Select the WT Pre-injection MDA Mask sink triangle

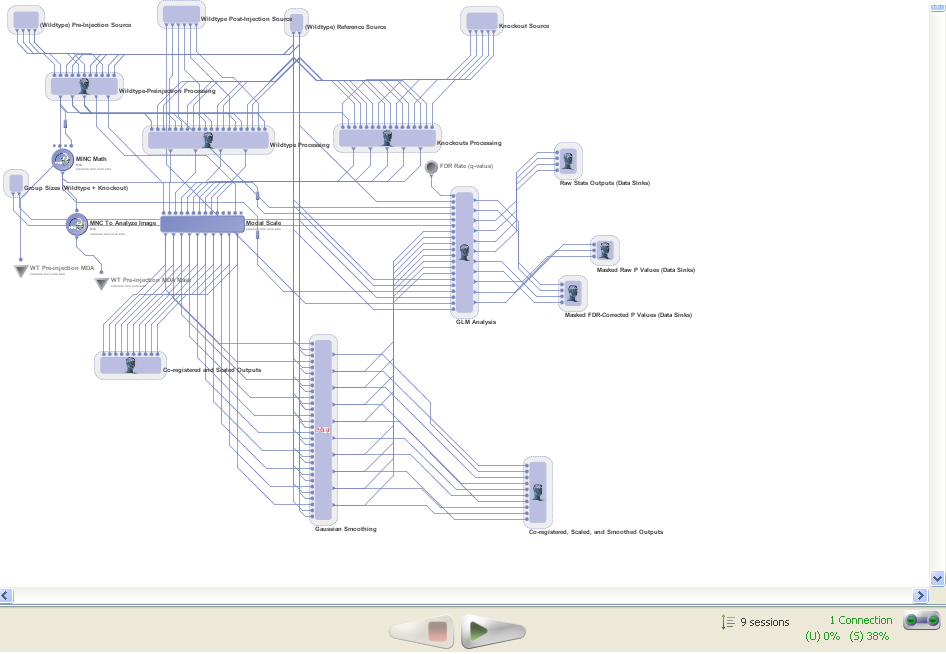pos(101,284)
